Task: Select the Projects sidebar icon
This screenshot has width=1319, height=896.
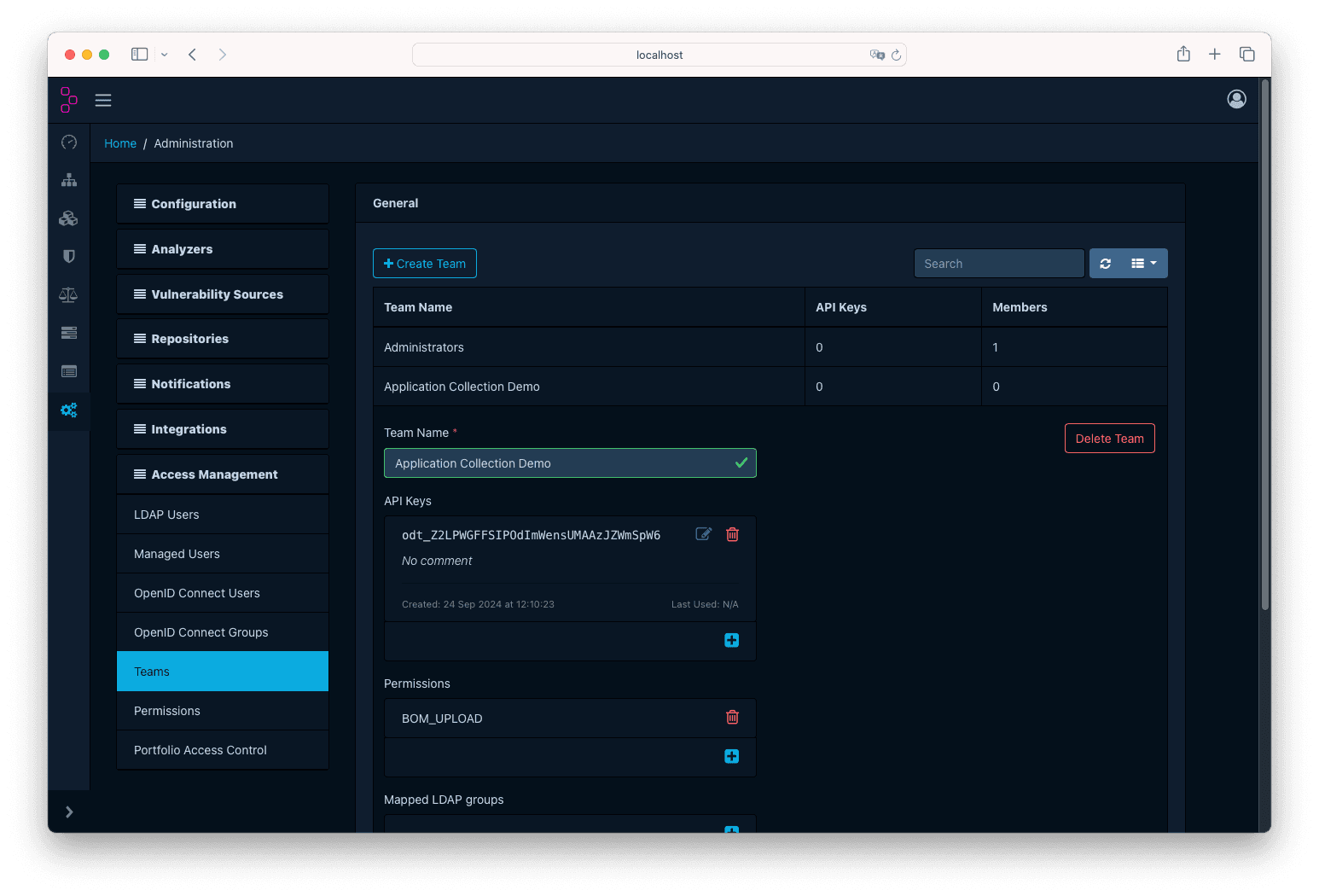Action: (68, 180)
